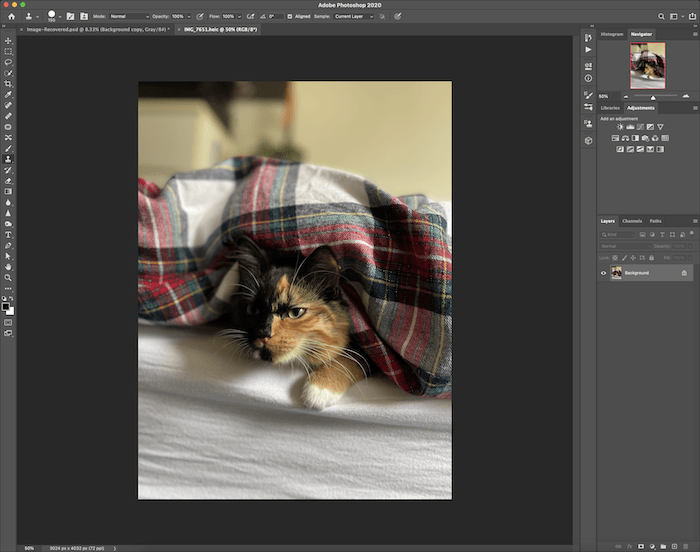The width and height of the screenshot is (700, 552).
Task: Add a Color Balance adjustment
Action: click(625, 138)
